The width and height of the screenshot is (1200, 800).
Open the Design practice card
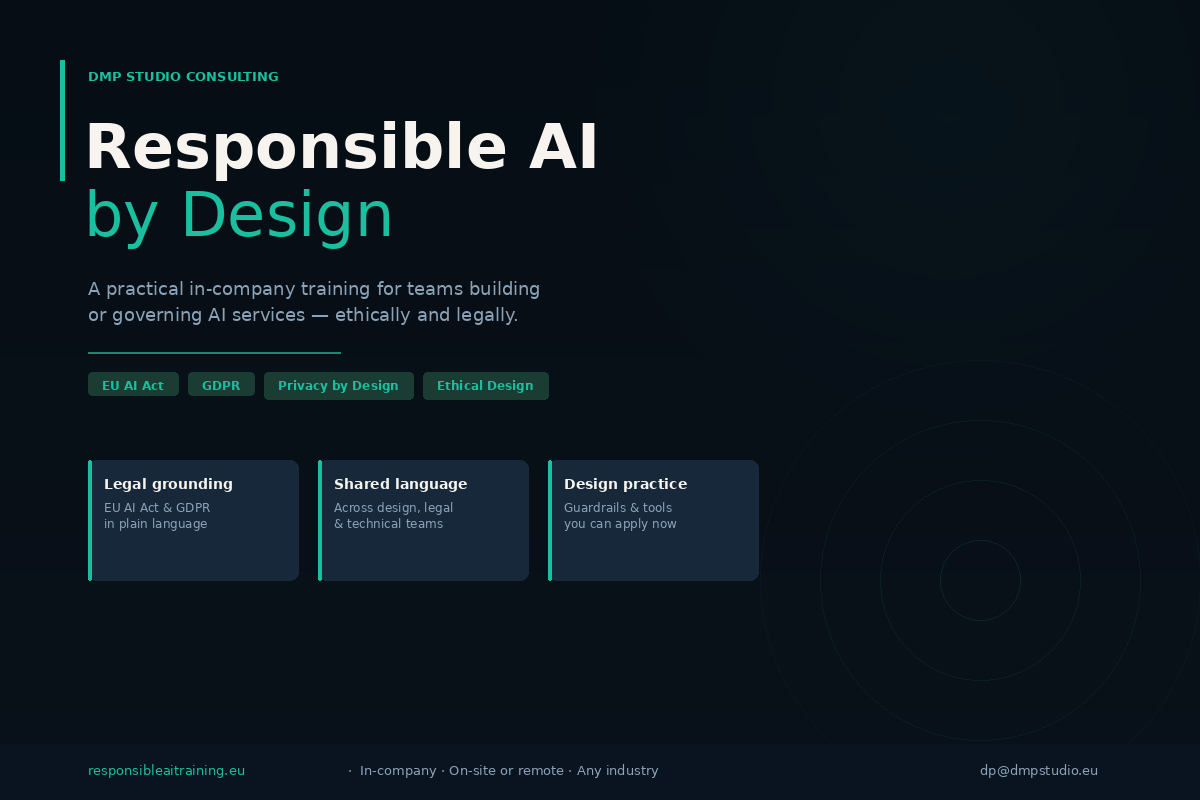[x=653, y=520]
